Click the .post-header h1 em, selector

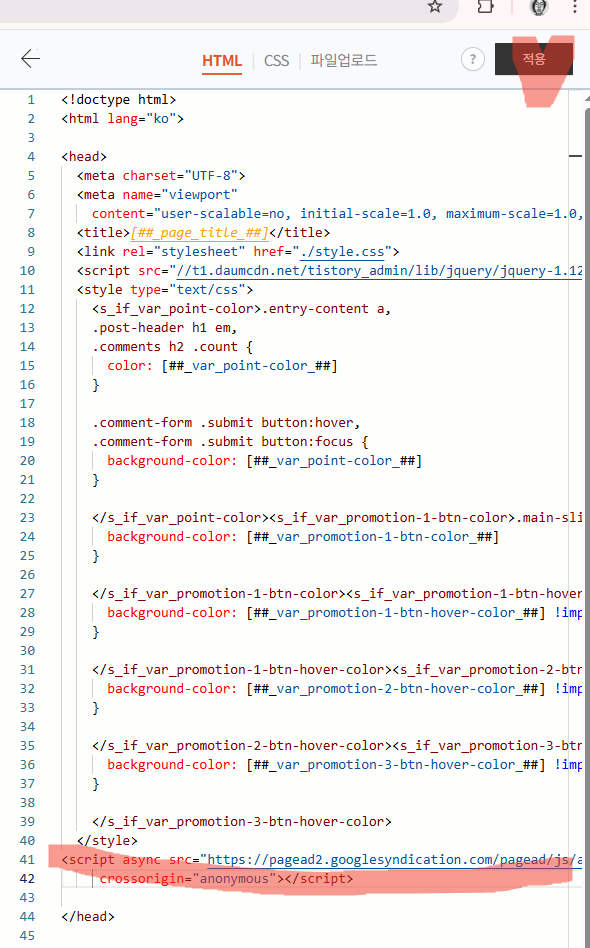point(165,328)
